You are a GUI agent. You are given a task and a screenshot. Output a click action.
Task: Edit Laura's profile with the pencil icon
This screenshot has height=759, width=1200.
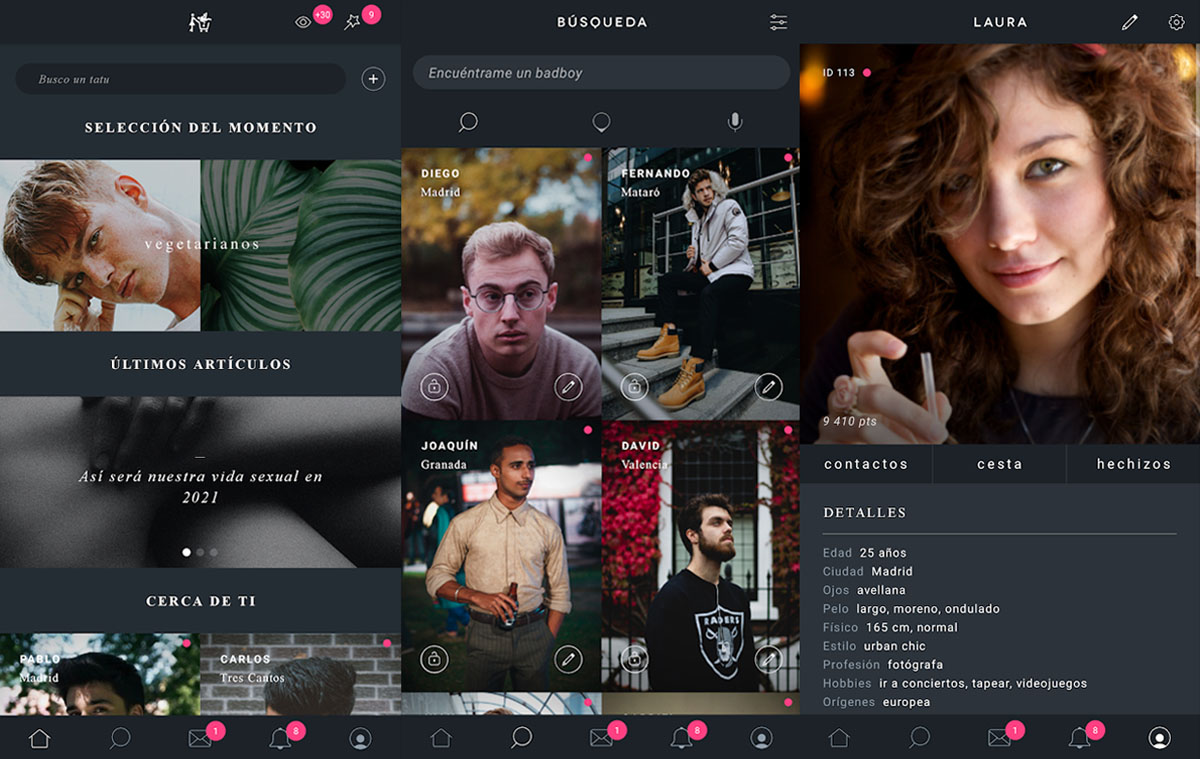pyautogui.click(x=1129, y=22)
